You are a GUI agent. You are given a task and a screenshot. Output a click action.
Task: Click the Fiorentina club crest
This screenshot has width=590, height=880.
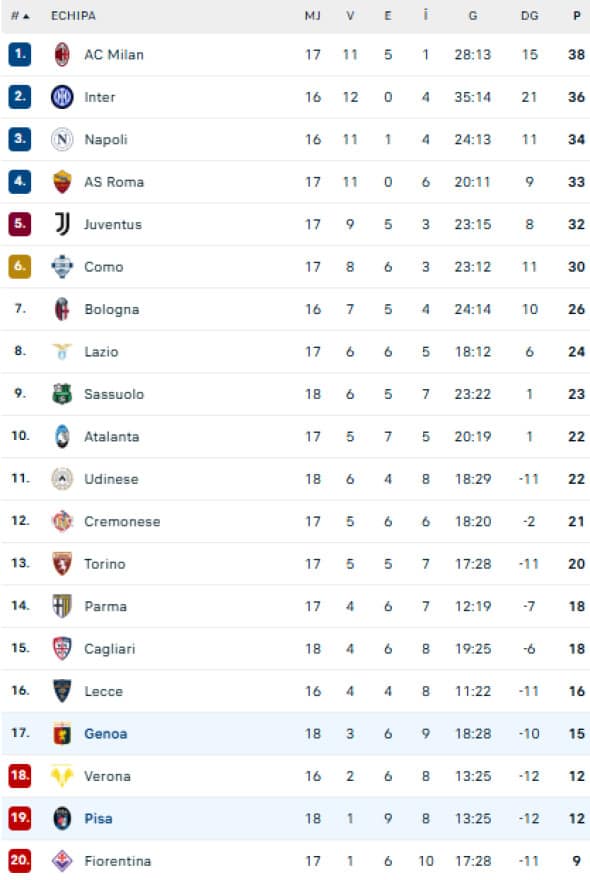[x=64, y=860]
